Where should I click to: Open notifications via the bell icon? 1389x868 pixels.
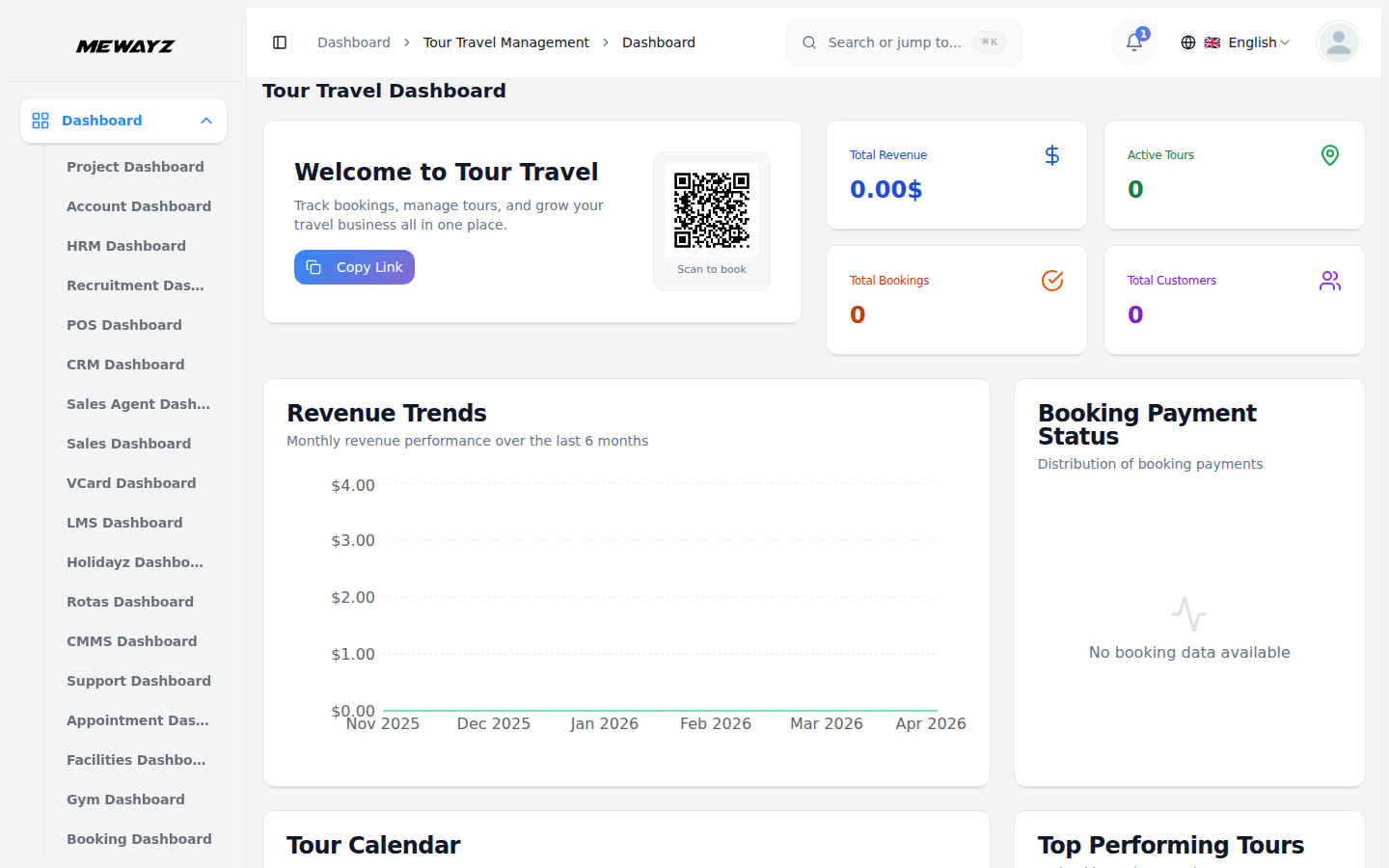[x=1132, y=42]
